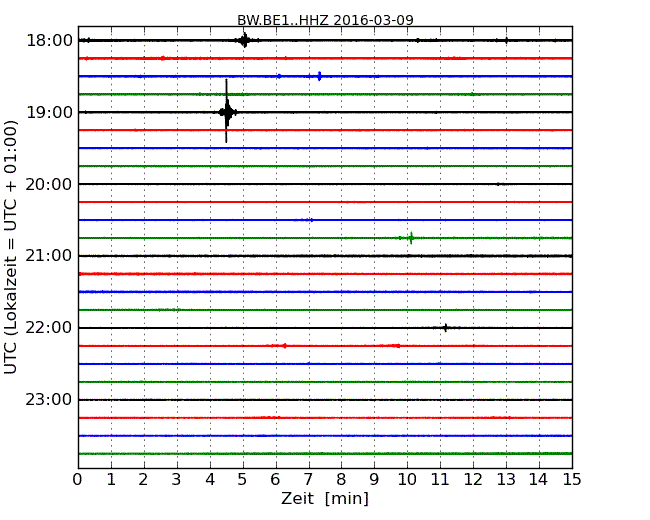Click the x-axis tick label 12

tap(473, 479)
